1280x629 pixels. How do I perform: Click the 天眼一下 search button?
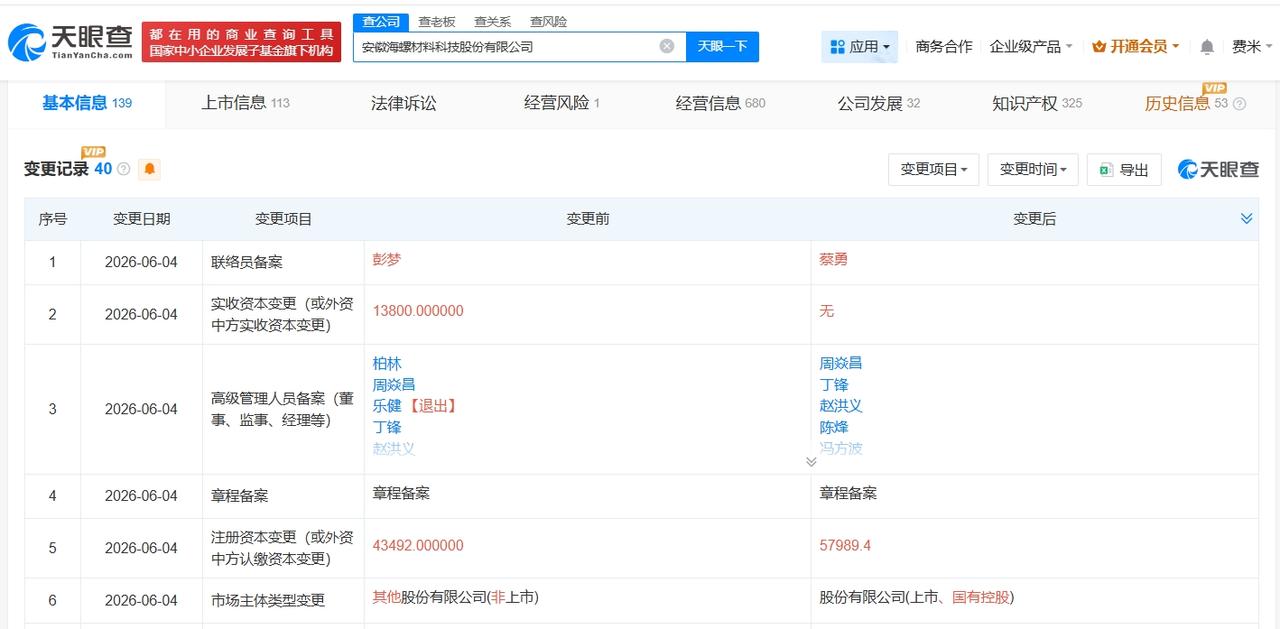tap(722, 46)
